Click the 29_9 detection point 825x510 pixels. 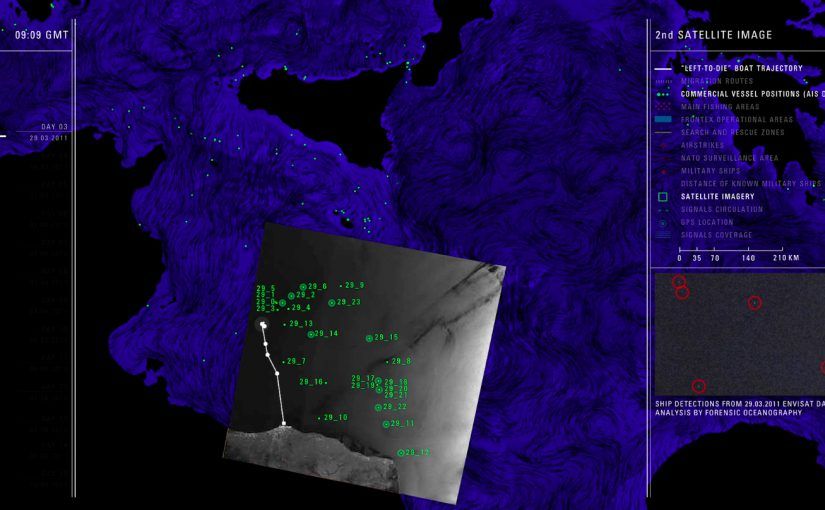[x=341, y=286]
